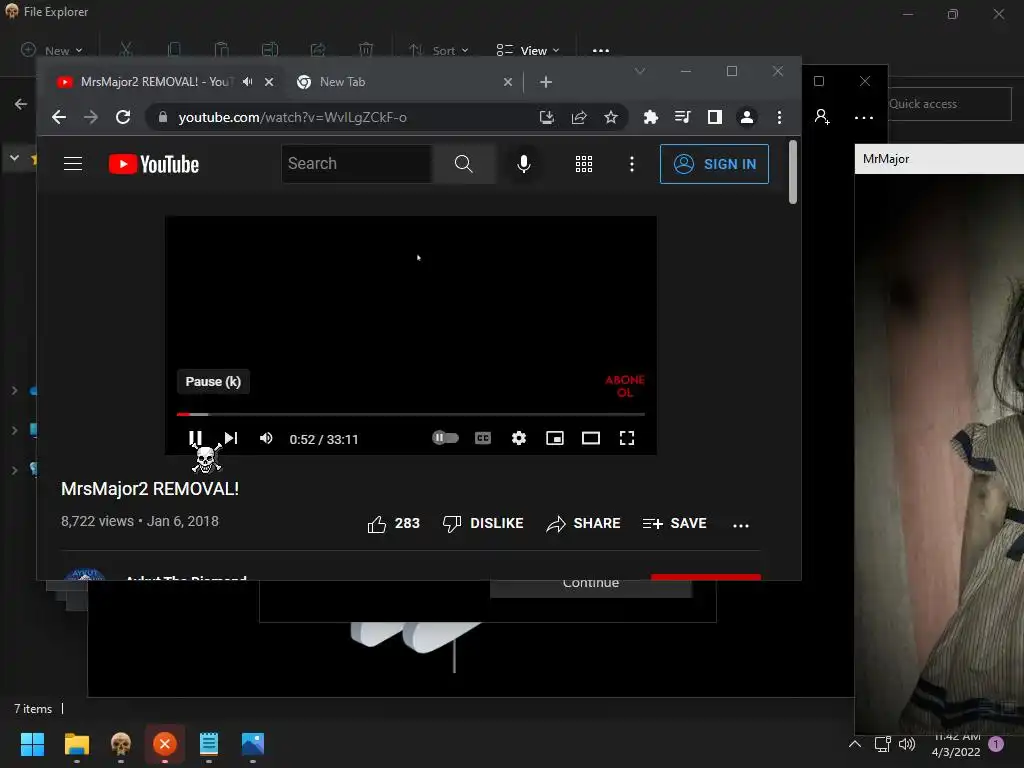This screenshot has width=1024, height=768.
Task: Switch video to theater mode
Action: click(590, 438)
